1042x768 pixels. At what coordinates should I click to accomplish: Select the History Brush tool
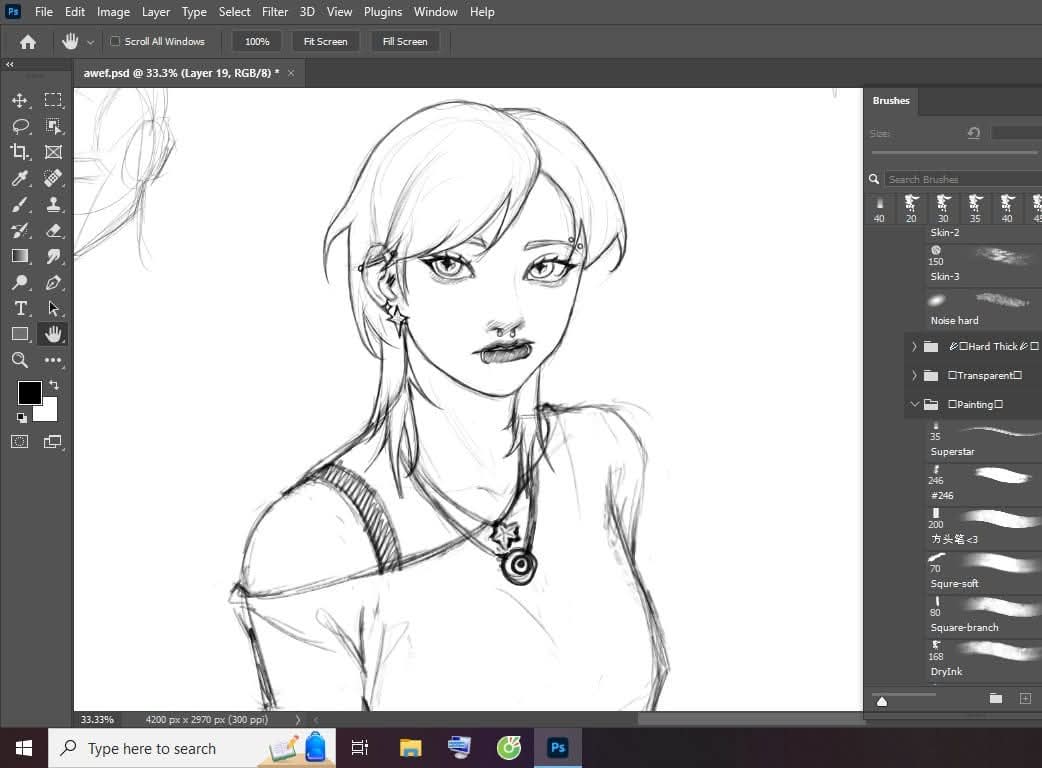click(20, 231)
